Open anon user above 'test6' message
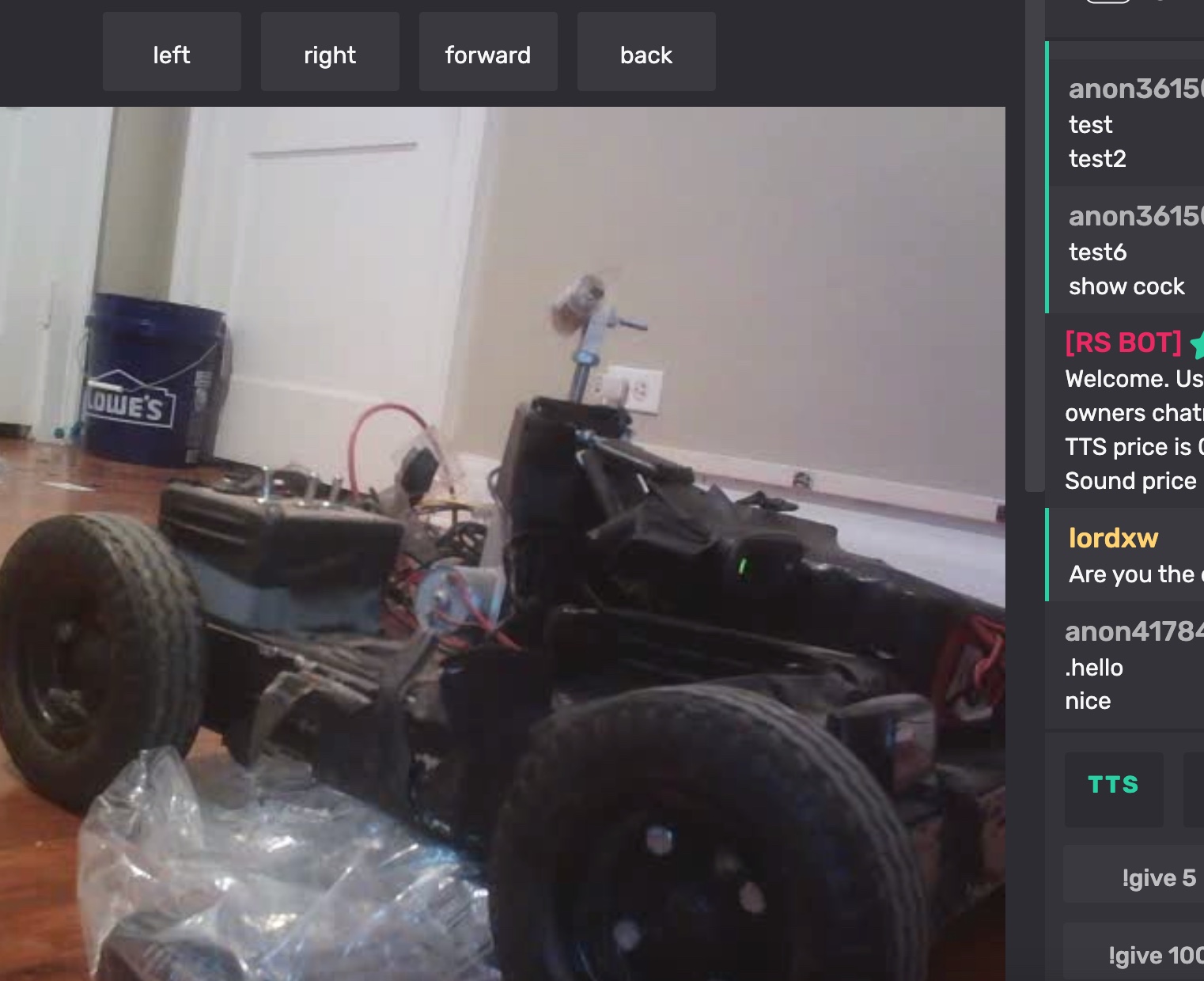 (1136, 216)
